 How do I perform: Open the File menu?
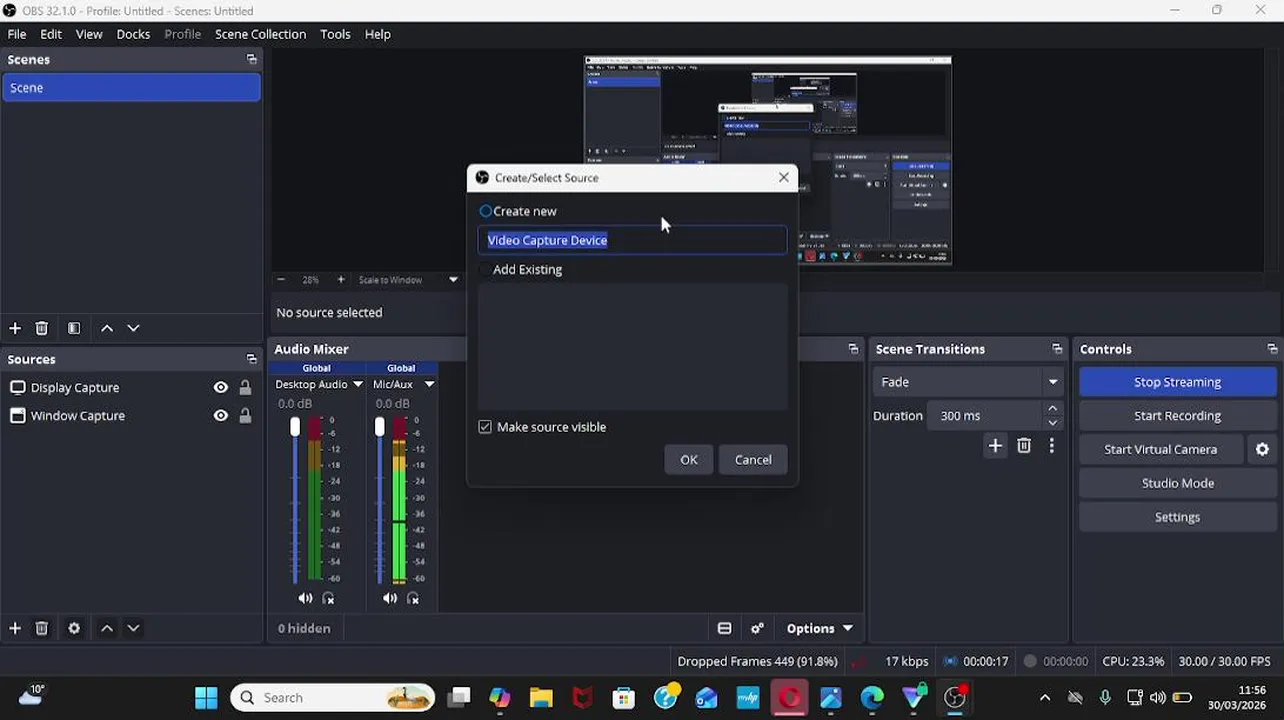[x=17, y=34]
